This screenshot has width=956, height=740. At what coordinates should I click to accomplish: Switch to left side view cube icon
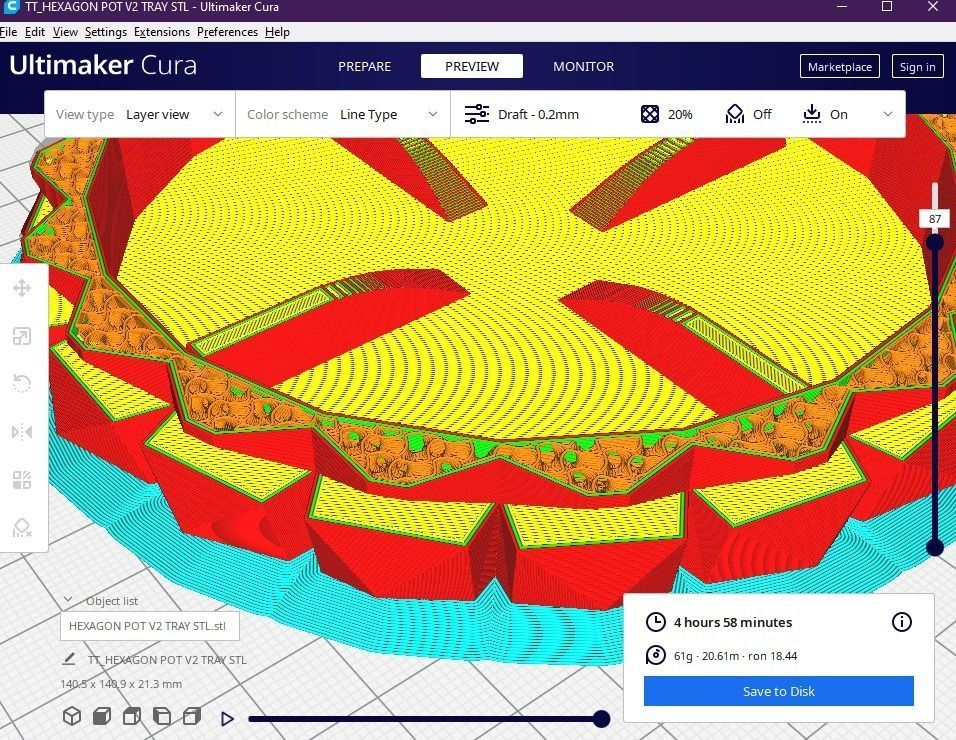[x=162, y=716]
